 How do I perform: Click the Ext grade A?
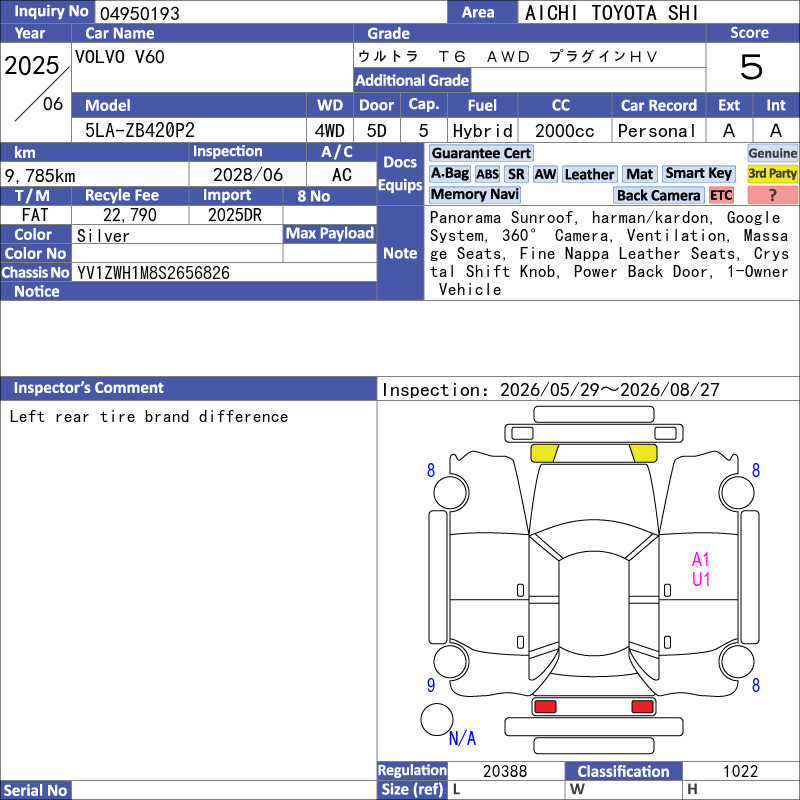click(729, 131)
